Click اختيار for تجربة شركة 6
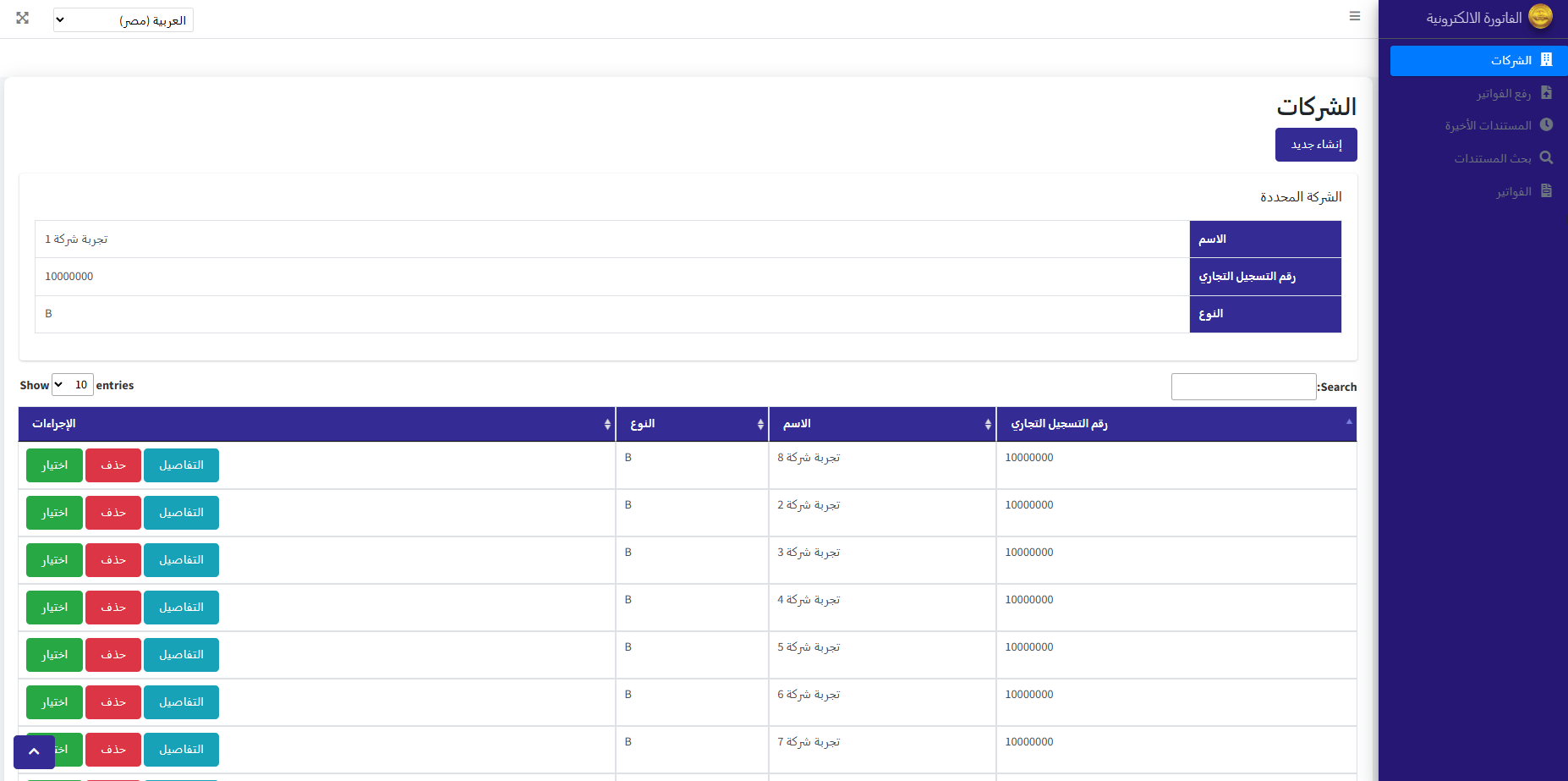 coord(54,702)
